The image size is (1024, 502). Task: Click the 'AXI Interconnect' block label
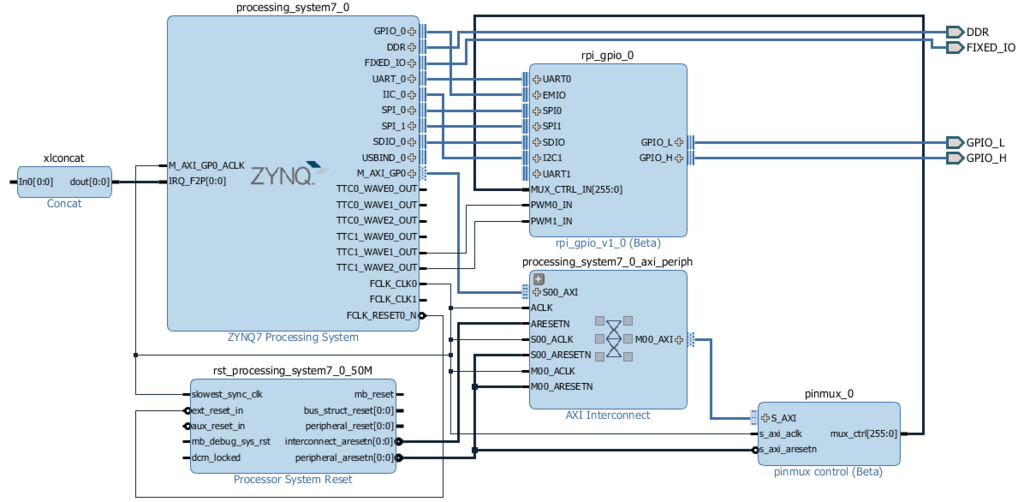pos(608,415)
